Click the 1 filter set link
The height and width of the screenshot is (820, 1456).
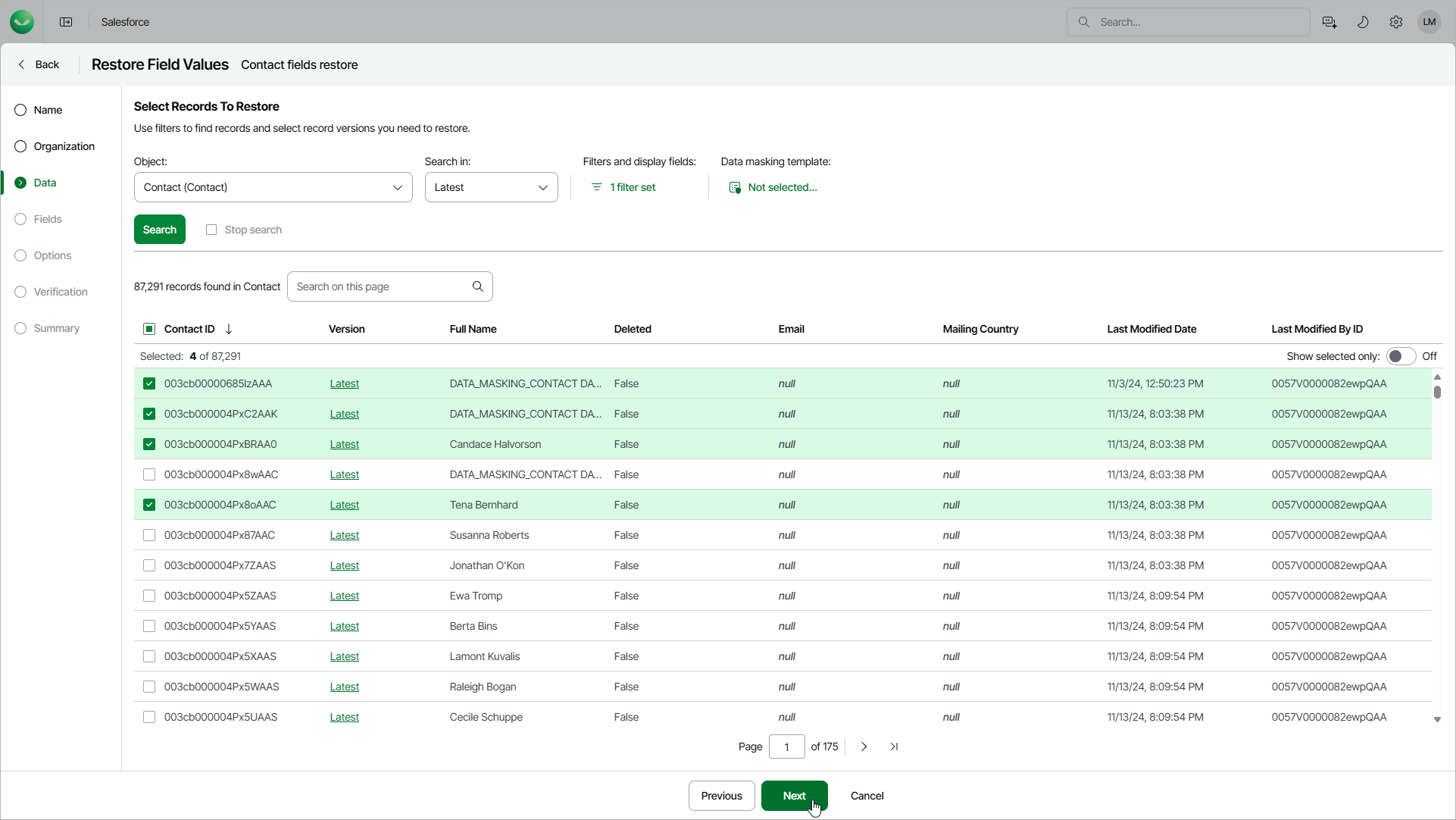(632, 187)
